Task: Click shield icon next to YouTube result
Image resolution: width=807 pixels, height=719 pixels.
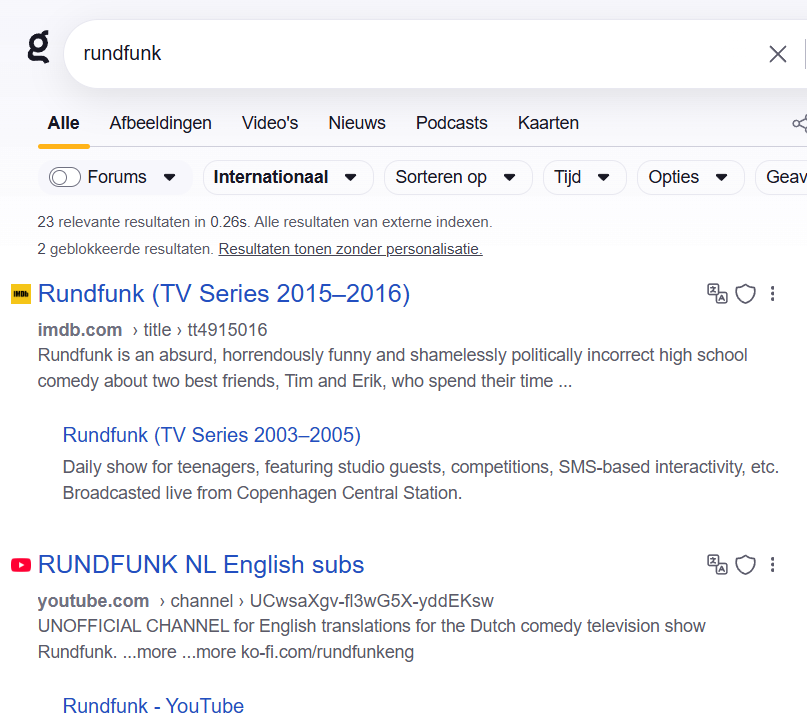Action: pyautogui.click(x=745, y=564)
